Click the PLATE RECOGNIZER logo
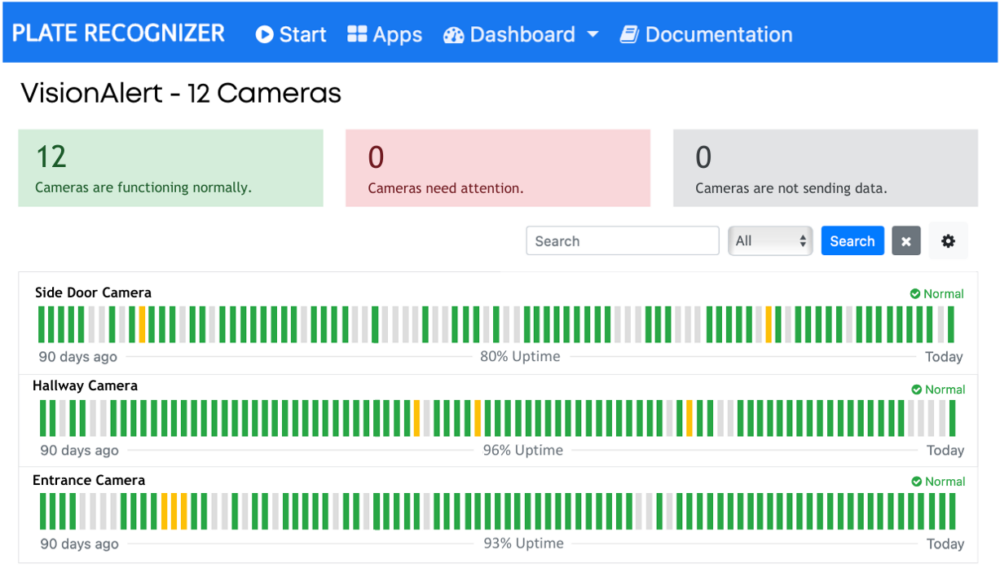Image resolution: width=1000 pixels, height=568 pixels. tap(118, 33)
